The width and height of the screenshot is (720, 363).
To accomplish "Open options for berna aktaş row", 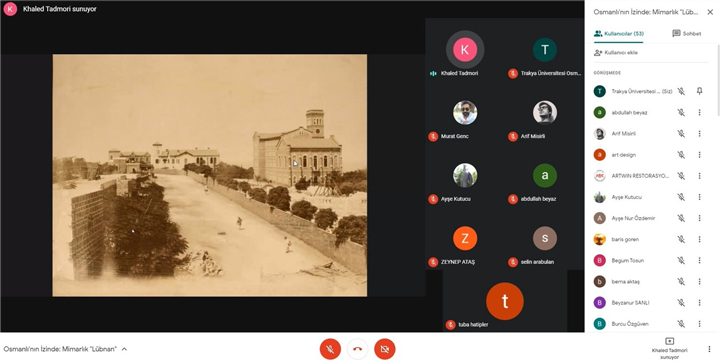I will point(699,281).
